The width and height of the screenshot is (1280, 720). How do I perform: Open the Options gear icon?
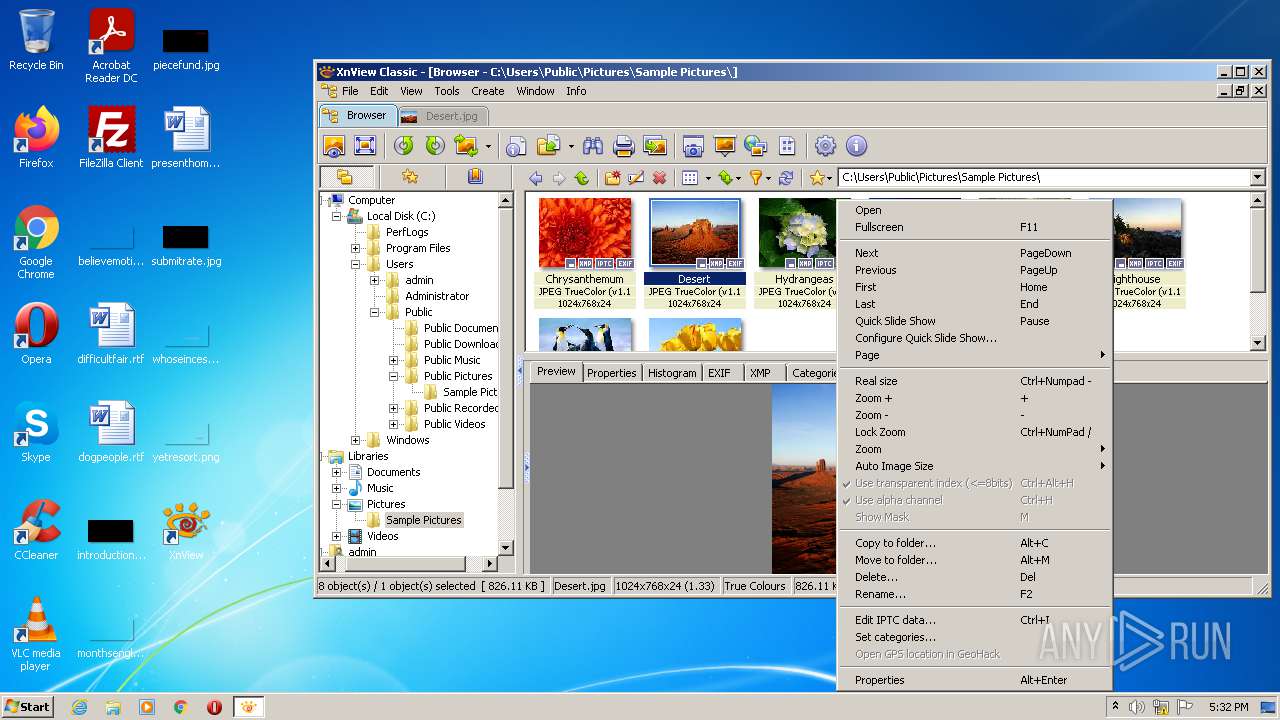point(825,146)
